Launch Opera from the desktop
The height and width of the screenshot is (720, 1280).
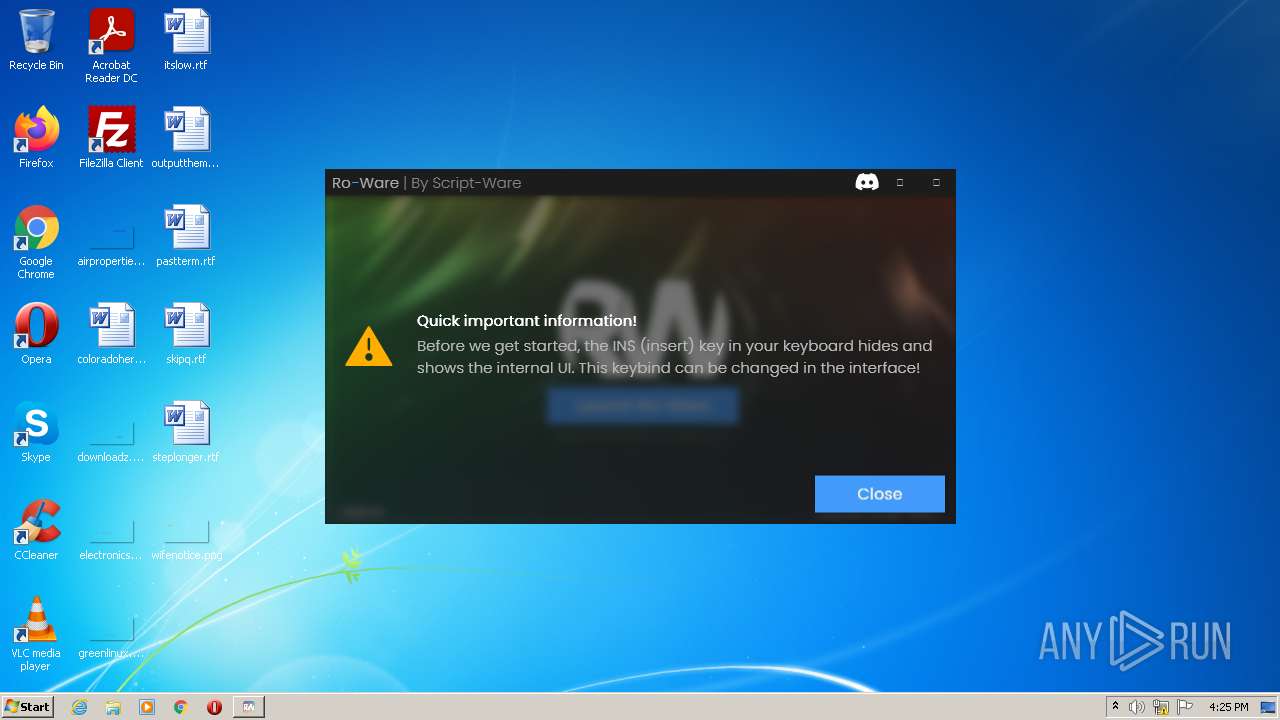[x=36, y=334]
